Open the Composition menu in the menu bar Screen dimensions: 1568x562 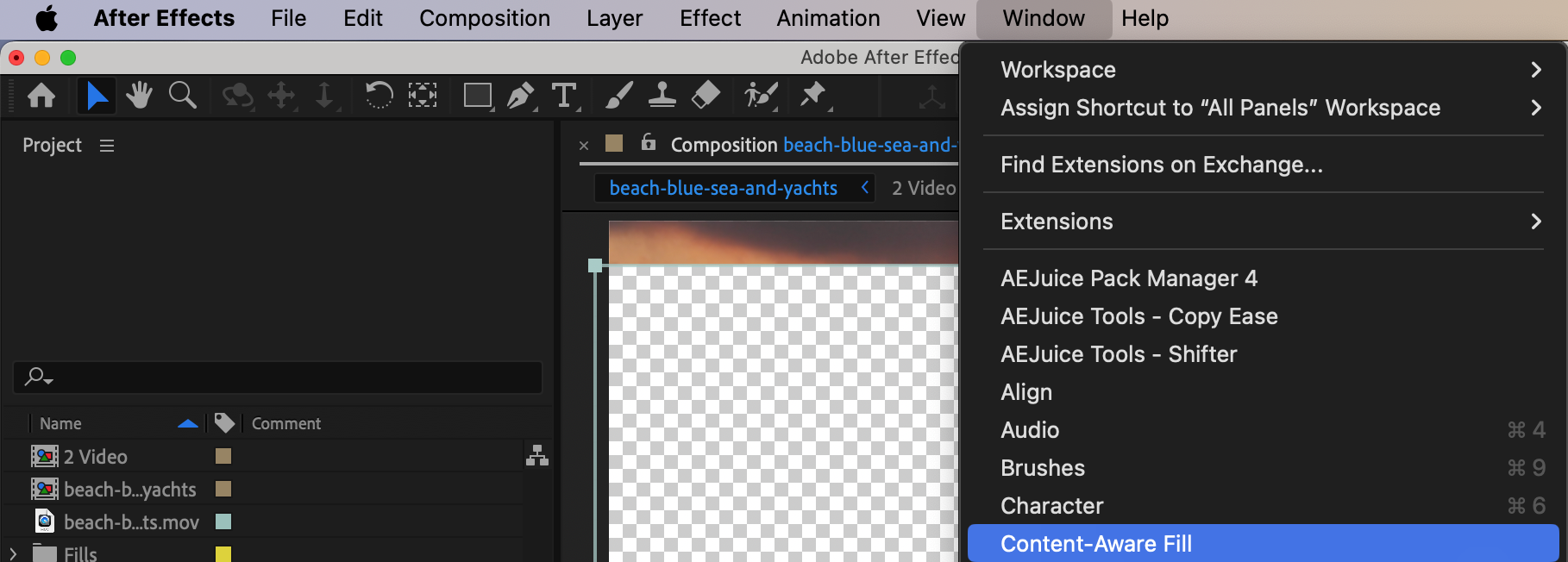tap(485, 18)
